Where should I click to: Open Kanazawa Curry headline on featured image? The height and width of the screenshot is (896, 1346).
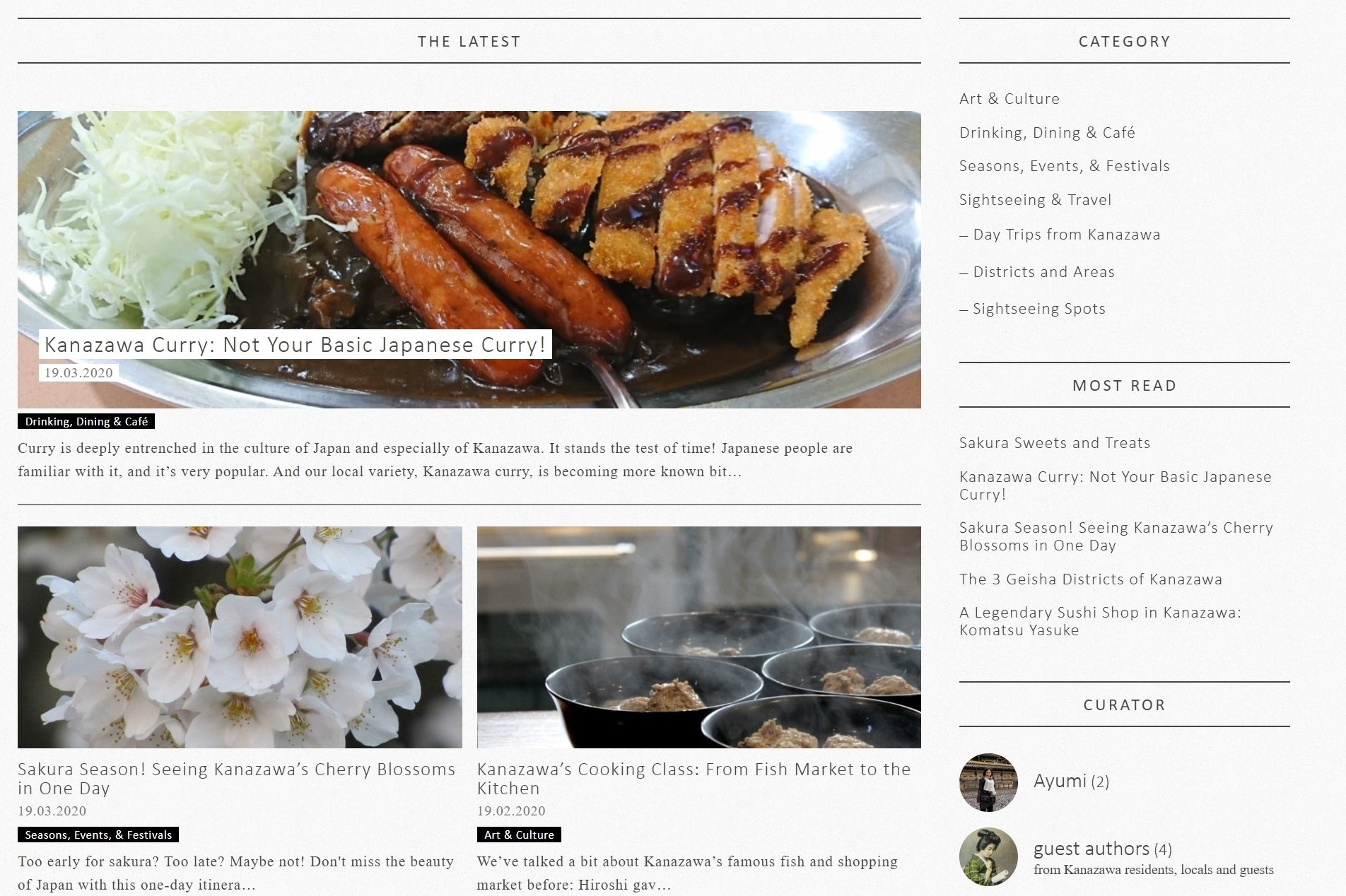(x=295, y=345)
